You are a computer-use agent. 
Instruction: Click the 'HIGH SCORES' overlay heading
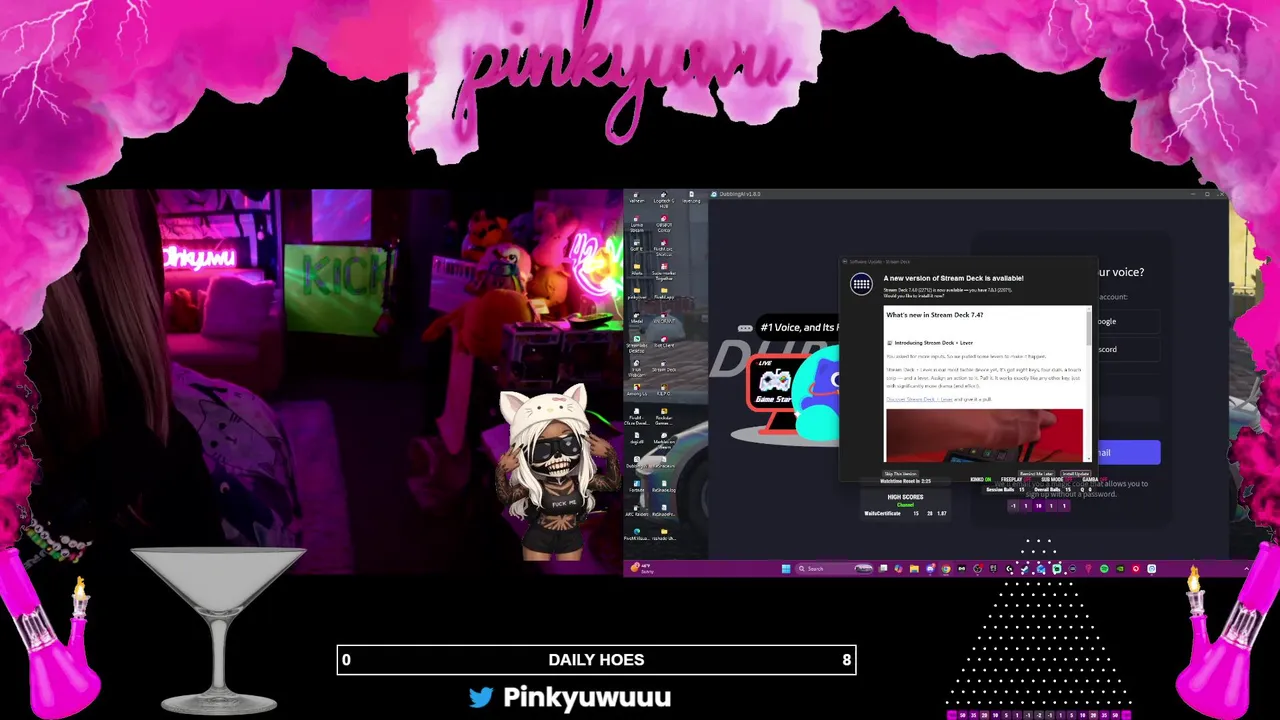905,497
